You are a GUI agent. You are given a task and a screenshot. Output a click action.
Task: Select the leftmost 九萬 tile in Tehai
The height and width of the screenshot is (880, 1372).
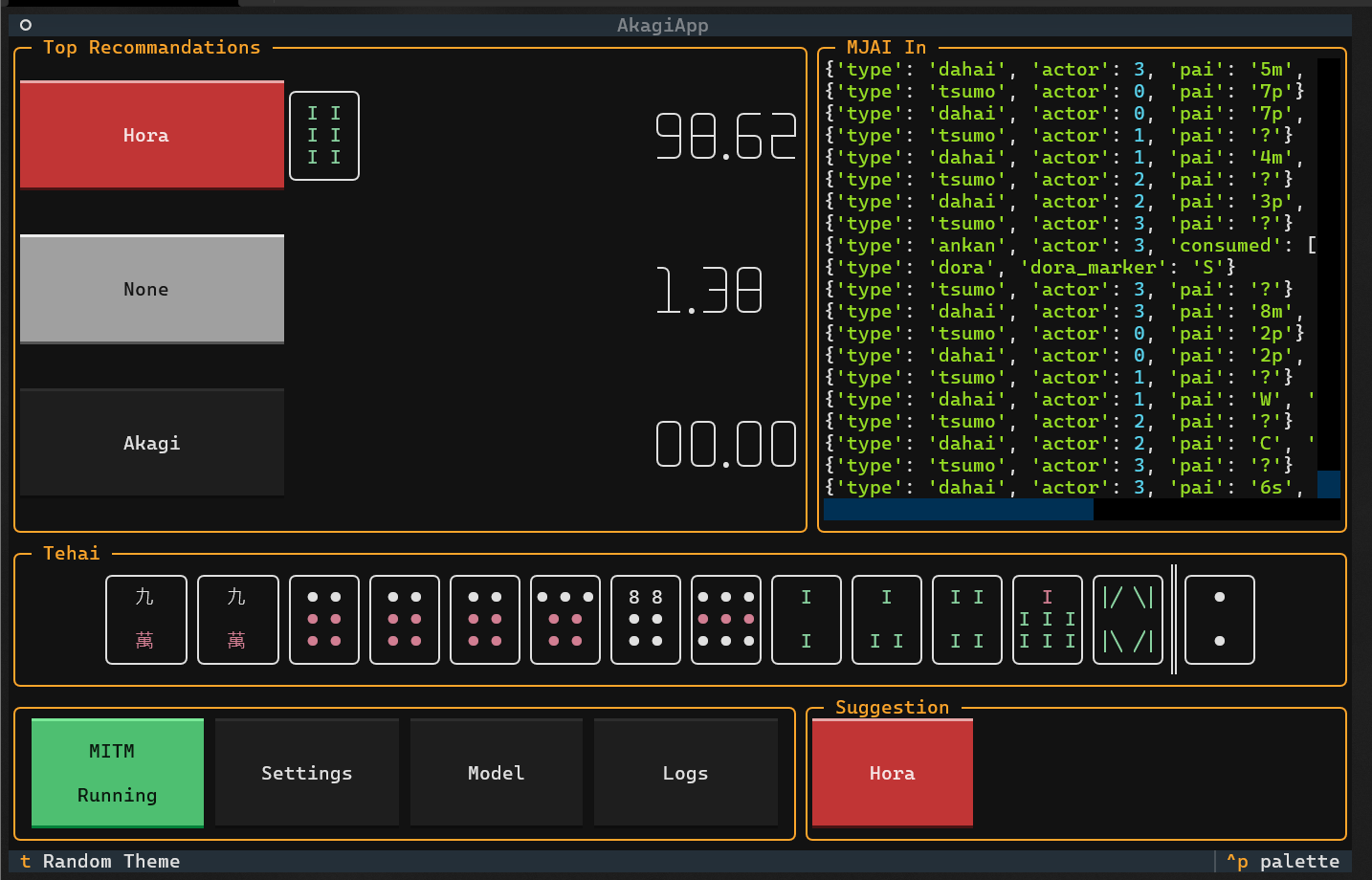pyautogui.click(x=144, y=620)
